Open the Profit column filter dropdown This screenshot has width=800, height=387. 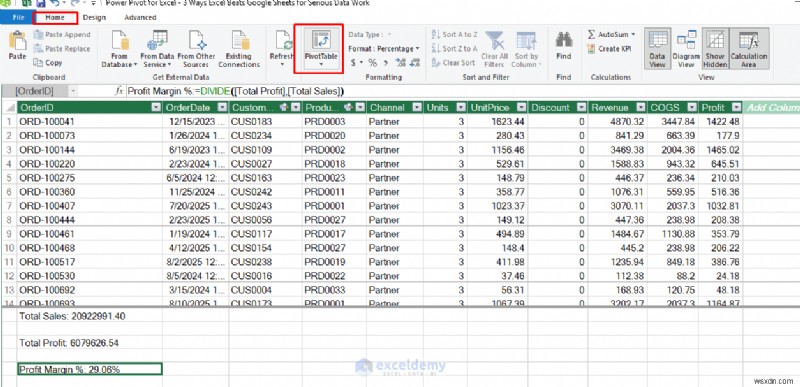coord(736,108)
